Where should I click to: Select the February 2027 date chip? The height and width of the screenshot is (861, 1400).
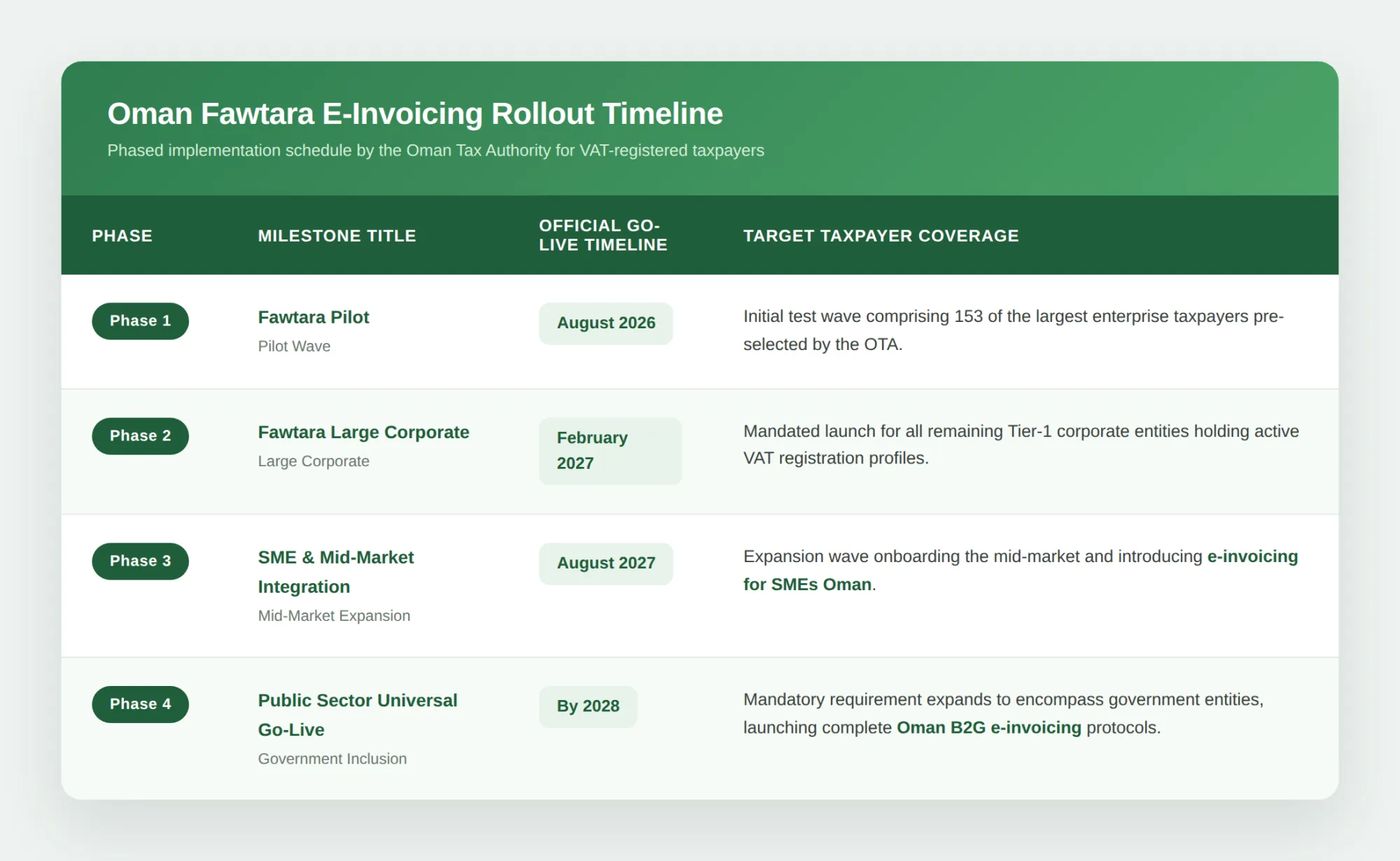pyautogui.click(x=610, y=451)
